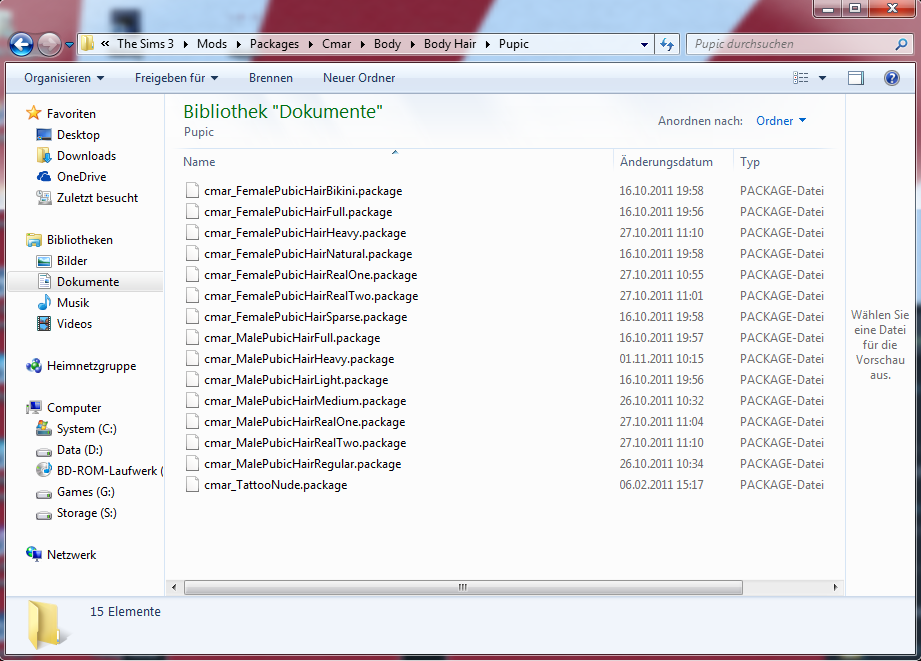
Task: Click Cmar breadcrumb in address bar
Action: pos(337,44)
